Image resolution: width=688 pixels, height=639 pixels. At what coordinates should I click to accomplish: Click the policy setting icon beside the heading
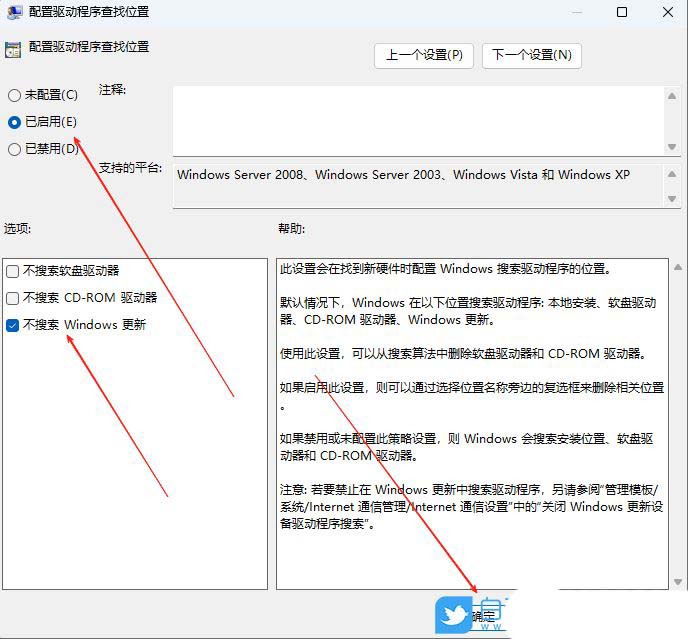pos(12,48)
